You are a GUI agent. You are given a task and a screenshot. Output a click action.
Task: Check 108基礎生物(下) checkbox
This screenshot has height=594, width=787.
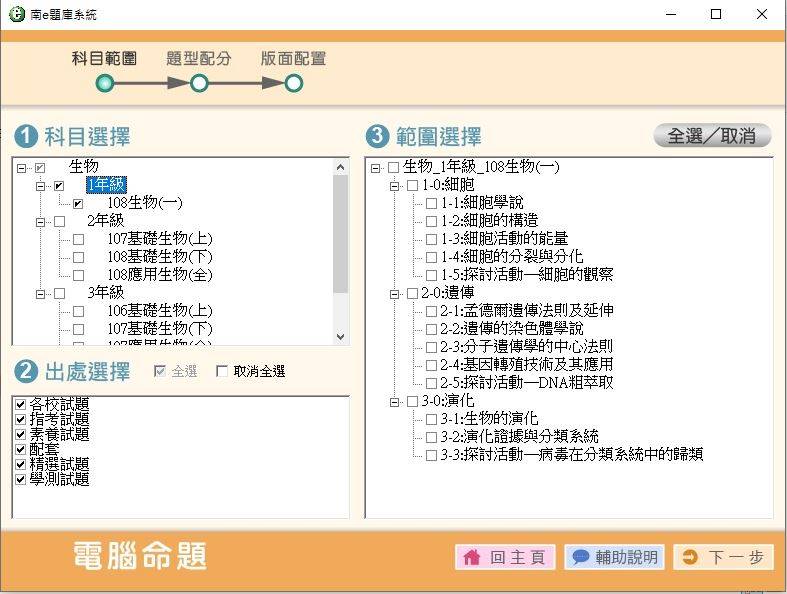(x=78, y=258)
